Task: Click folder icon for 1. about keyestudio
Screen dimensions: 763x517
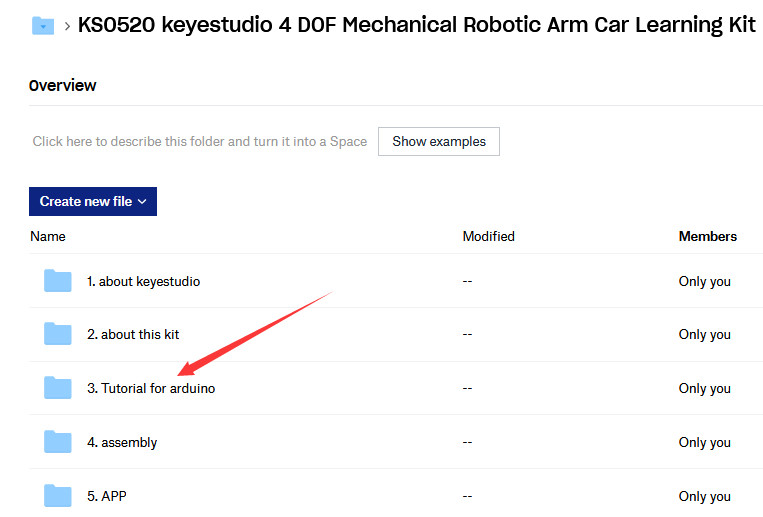Action: 58,281
